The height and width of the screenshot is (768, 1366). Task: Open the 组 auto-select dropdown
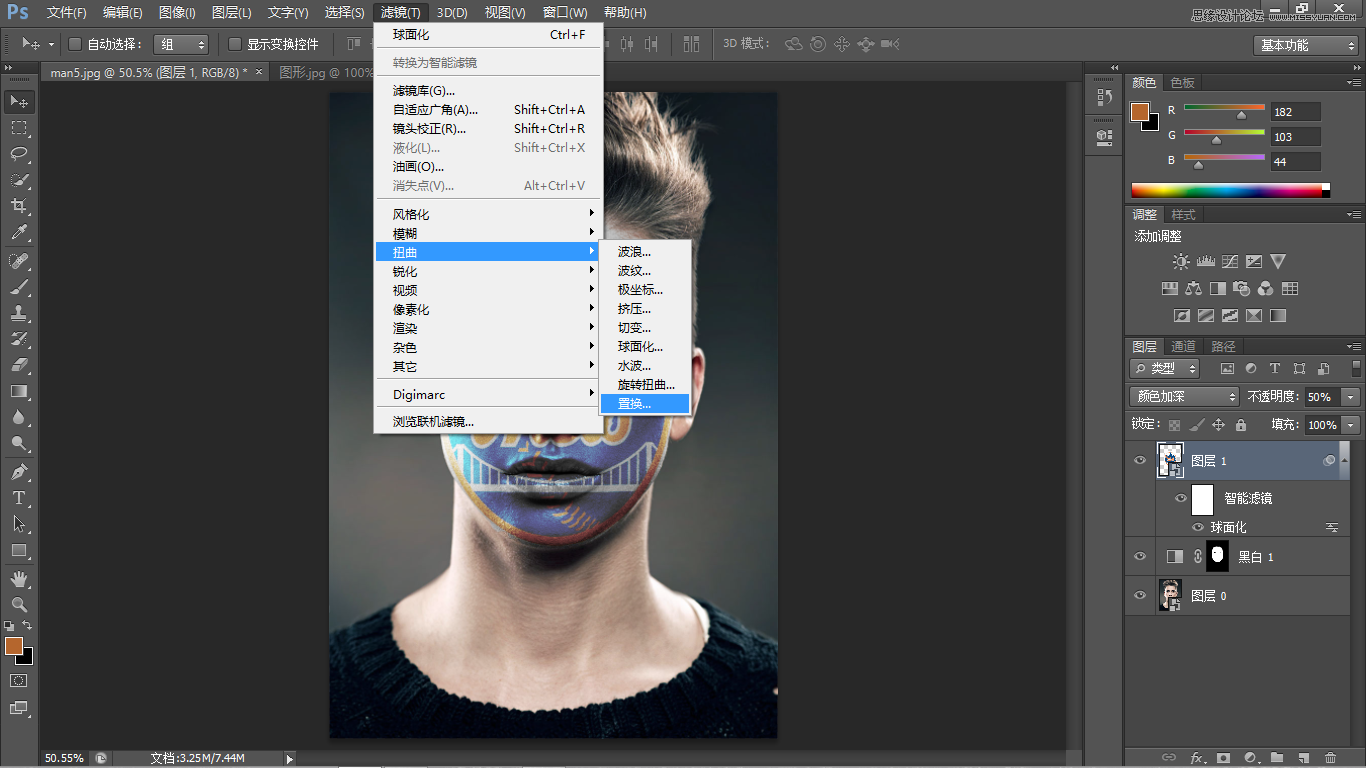coord(181,44)
